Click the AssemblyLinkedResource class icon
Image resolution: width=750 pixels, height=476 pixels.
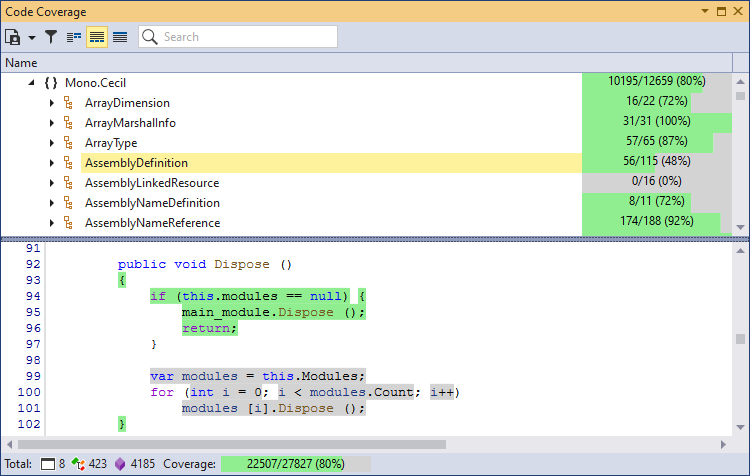pyautogui.click(x=69, y=183)
